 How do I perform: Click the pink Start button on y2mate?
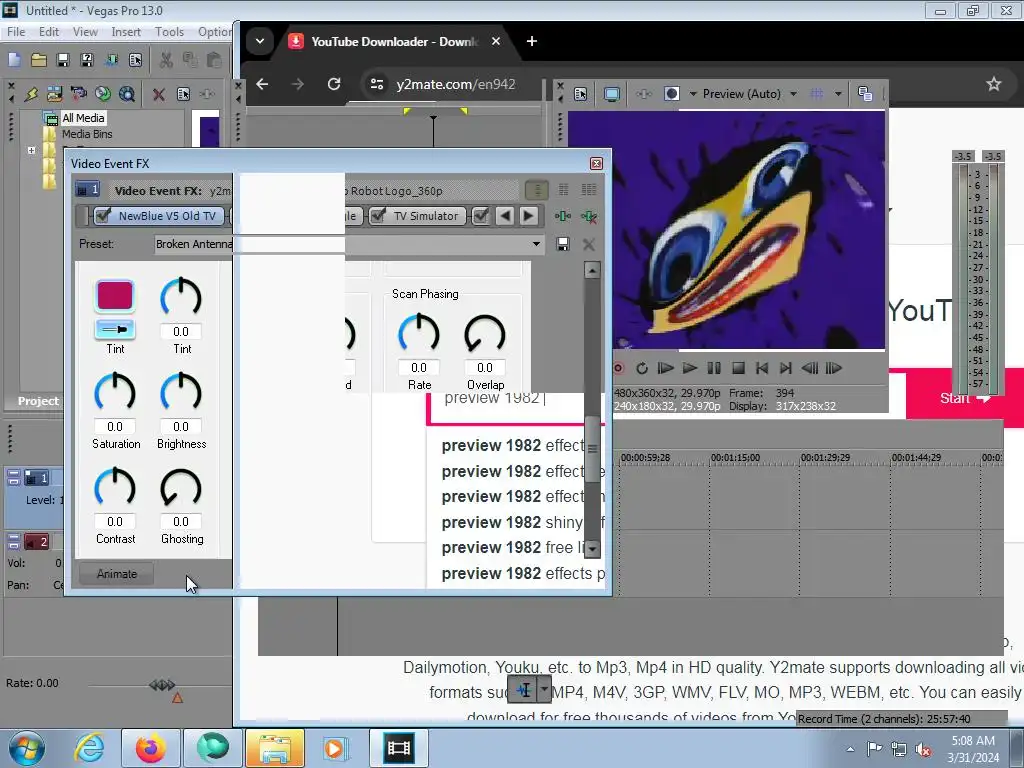pyautogui.click(x=965, y=398)
